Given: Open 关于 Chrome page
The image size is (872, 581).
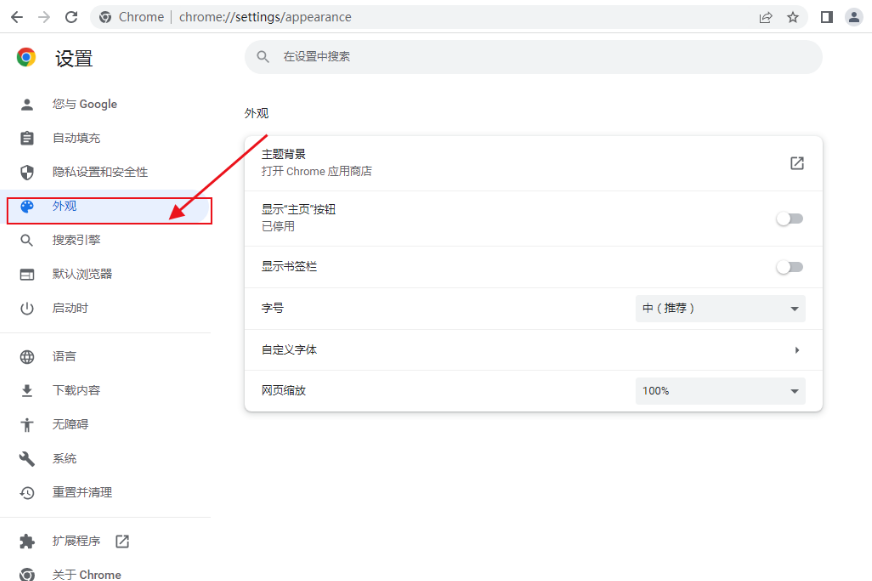Looking at the screenshot, I should [x=86, y=574].
